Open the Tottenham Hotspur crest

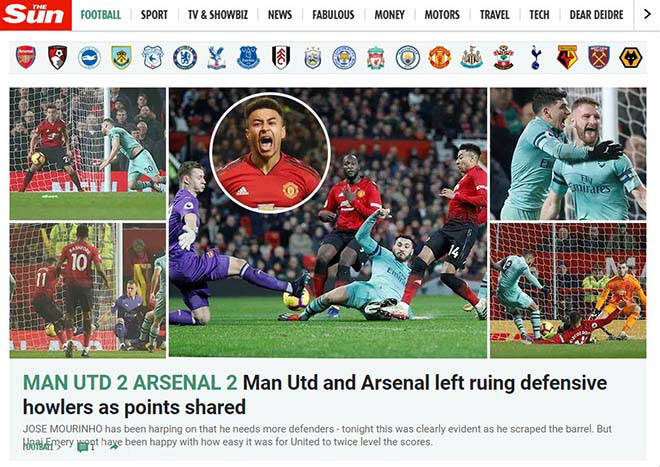click(535, 58)
